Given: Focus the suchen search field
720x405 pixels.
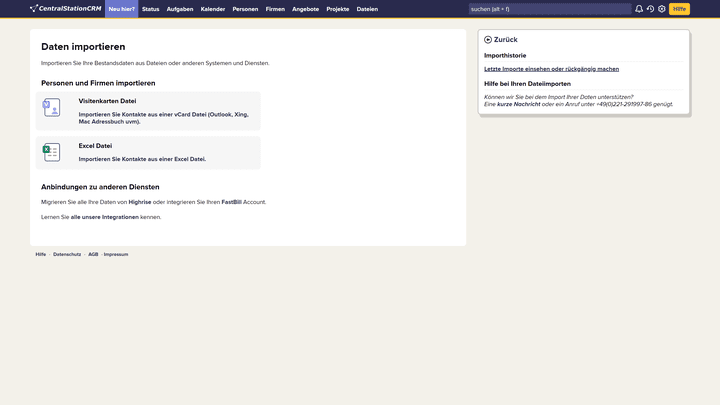Looking at the screenshot, I should (548, 9).
